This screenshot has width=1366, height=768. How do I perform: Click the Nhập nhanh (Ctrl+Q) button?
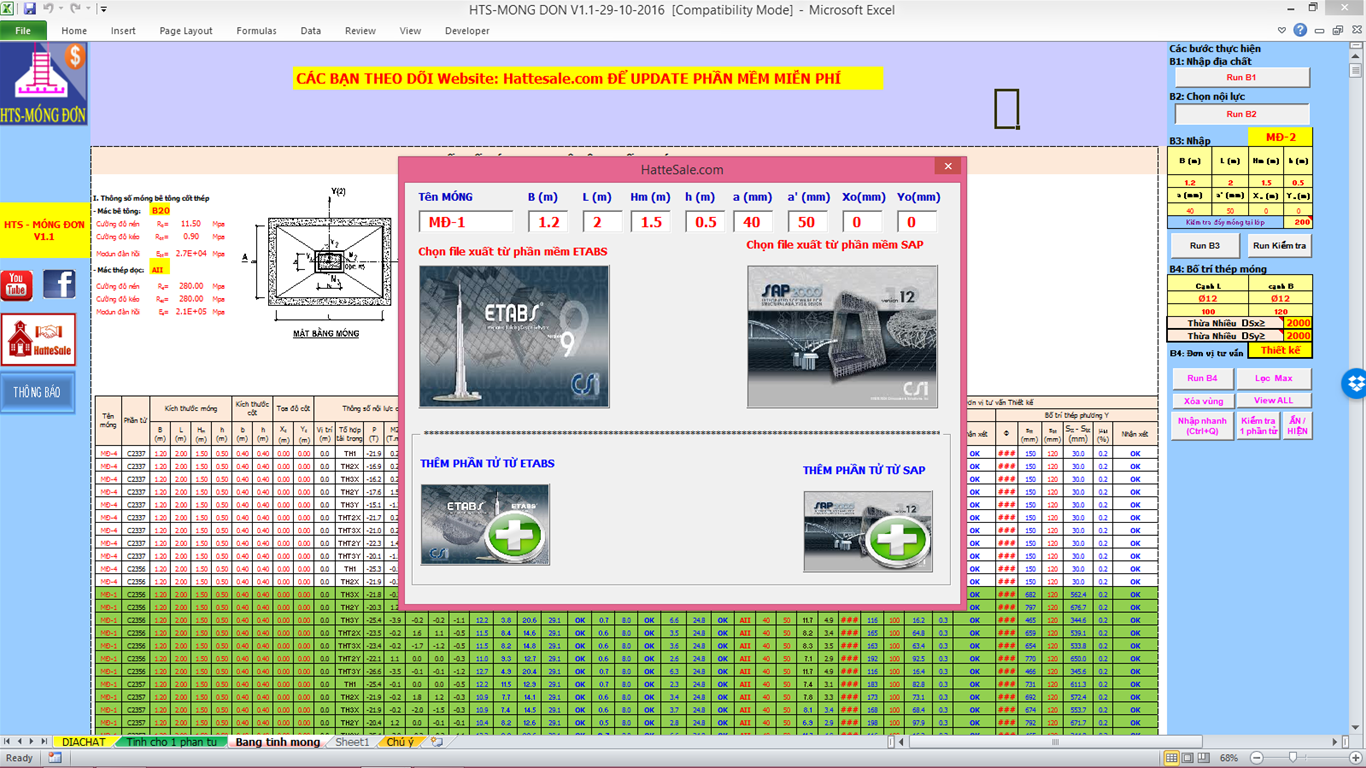pyautogui.click(x=1202, y=426)
